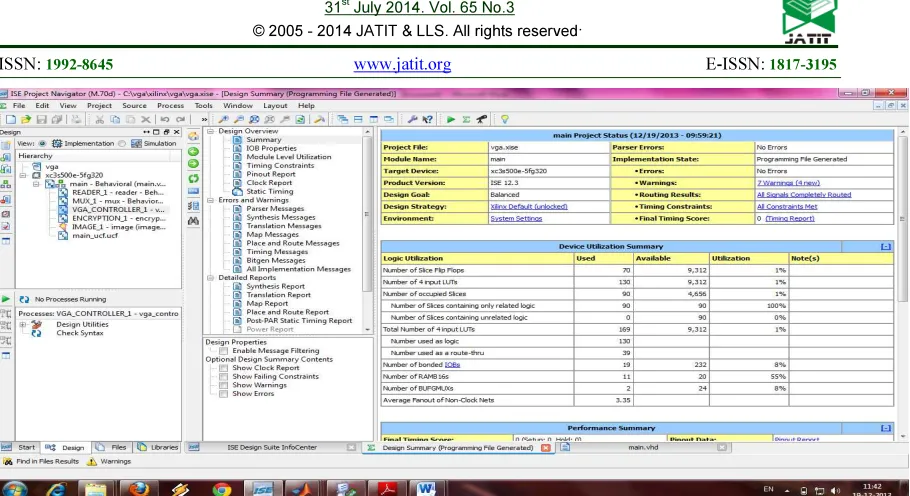The image size is (910, 496).
Task: Click the New file toolbar icon
Action: pyautogui.click(x=10, y=120)
